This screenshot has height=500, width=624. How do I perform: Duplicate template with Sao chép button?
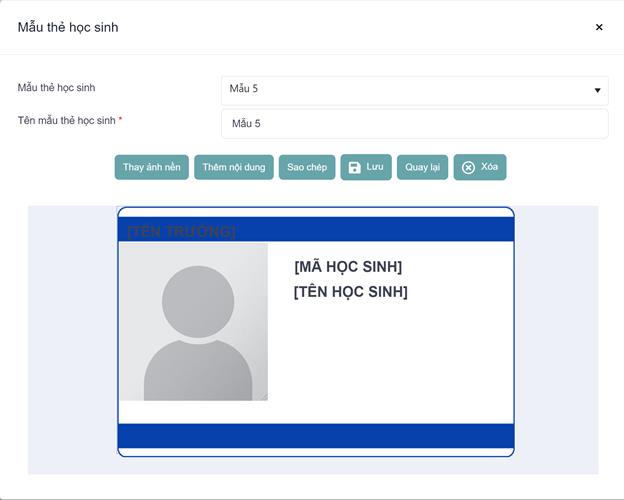click(307, 167)
